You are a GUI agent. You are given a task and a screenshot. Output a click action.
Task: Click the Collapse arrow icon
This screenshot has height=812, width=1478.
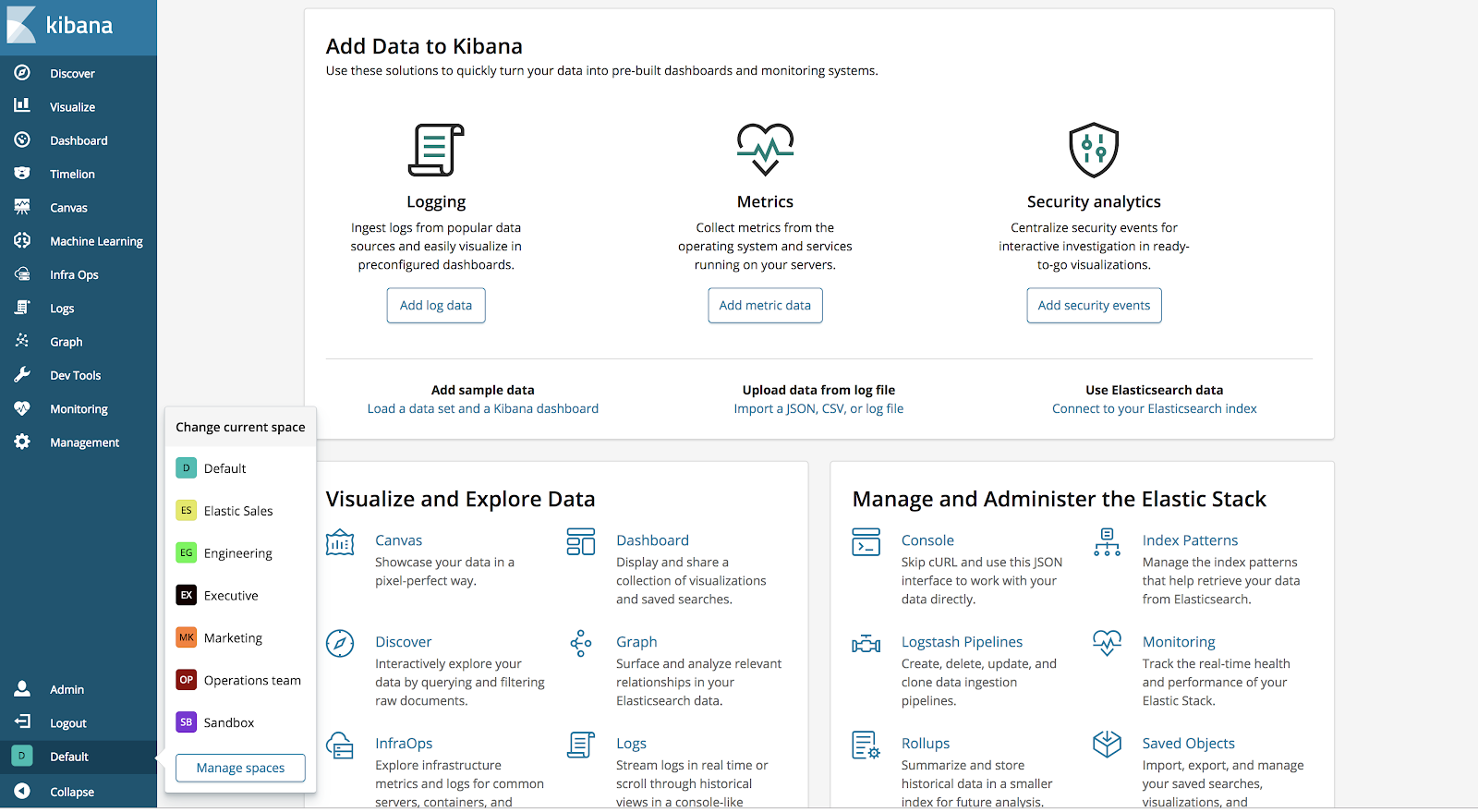[x=22, y=791]
